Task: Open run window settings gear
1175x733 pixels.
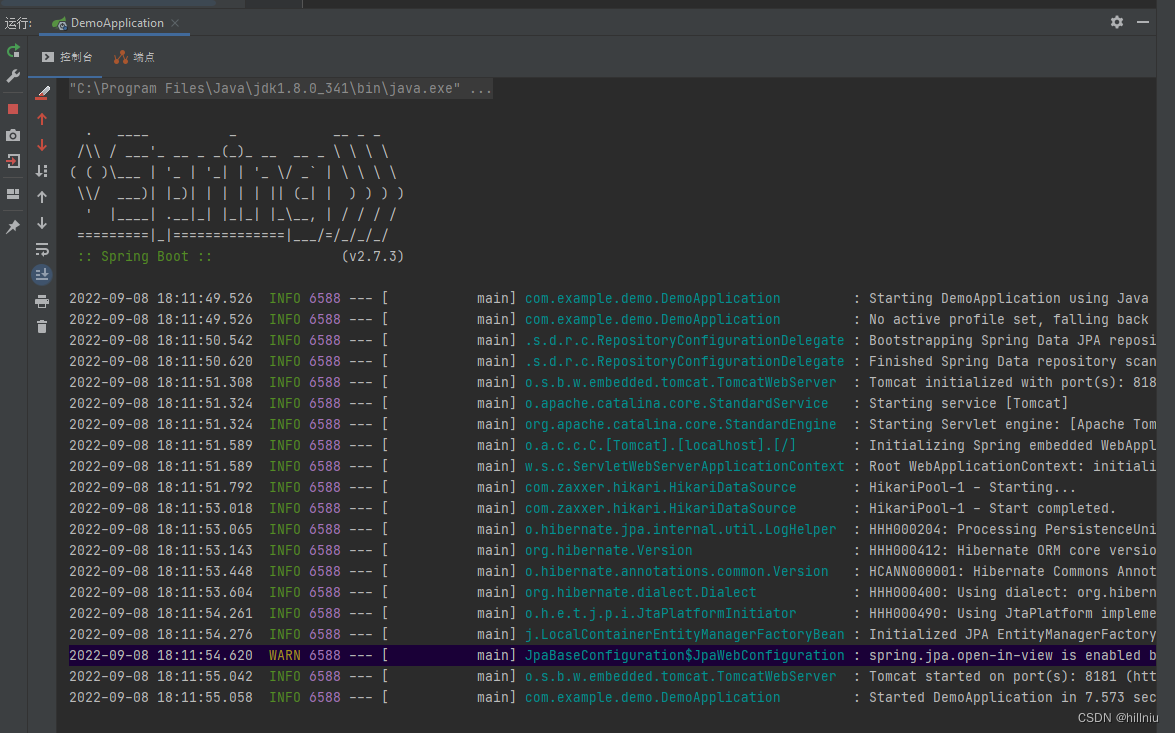Action: (1117, 22)
